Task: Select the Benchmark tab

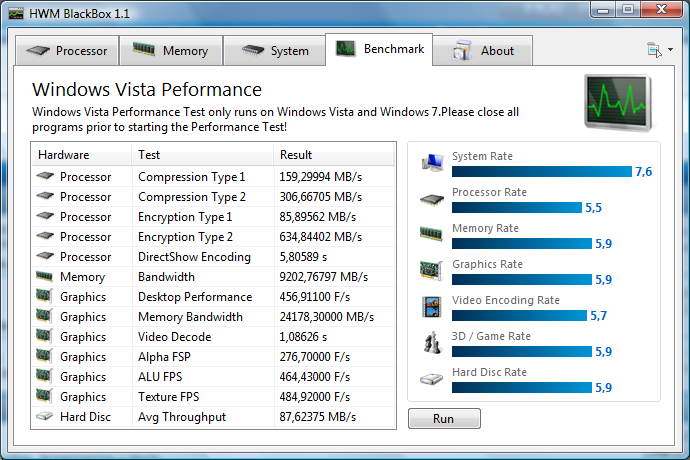Action: point(379,49)
